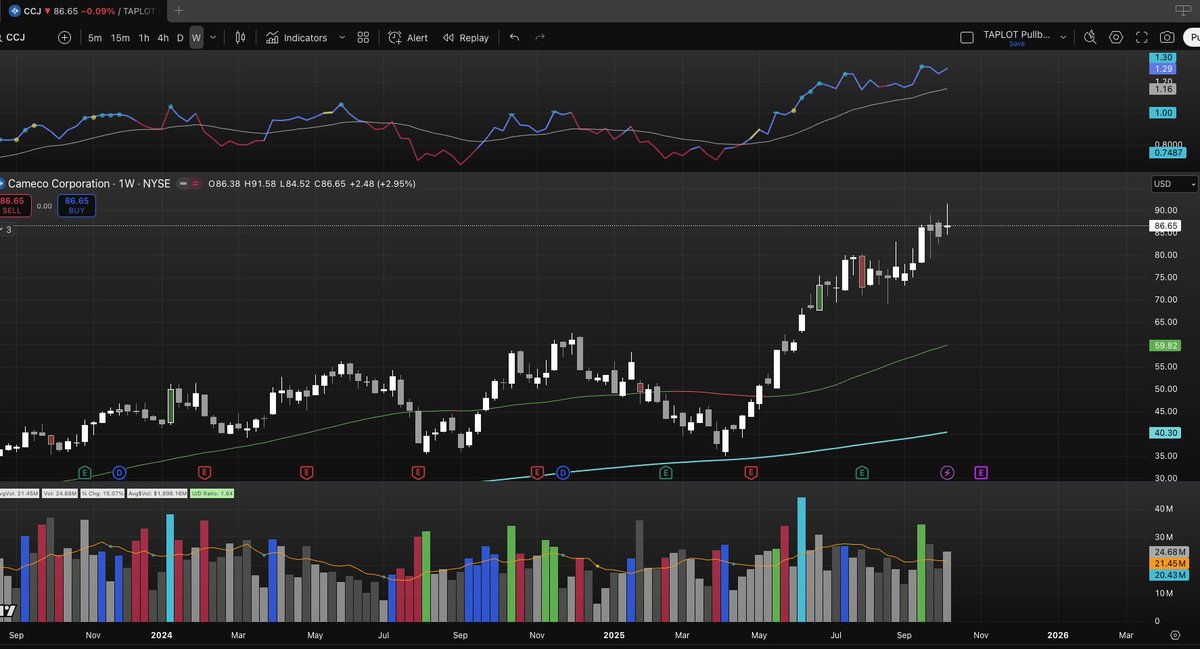Select the W weekly timeframe
The width and height of the screenshot is (1200, 649).
tap(196, 38)
